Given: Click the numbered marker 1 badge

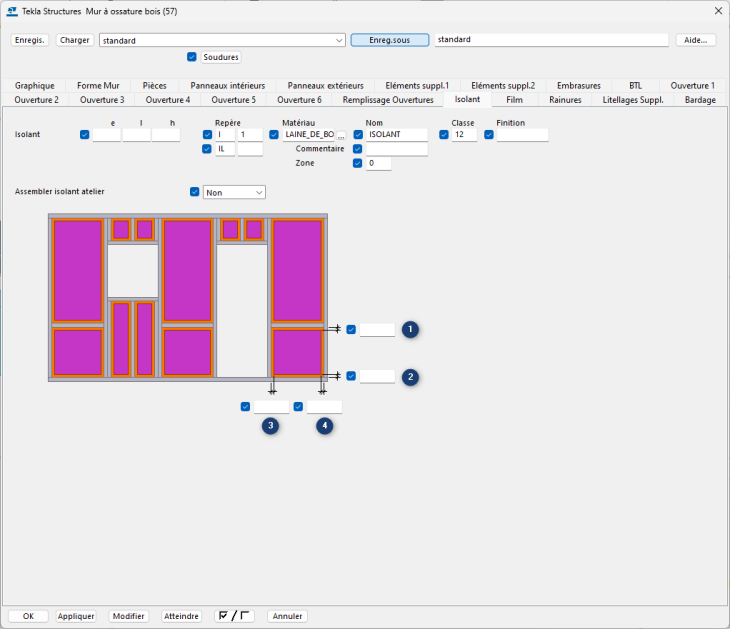Looking at the screenshot, I should [409, 329].
